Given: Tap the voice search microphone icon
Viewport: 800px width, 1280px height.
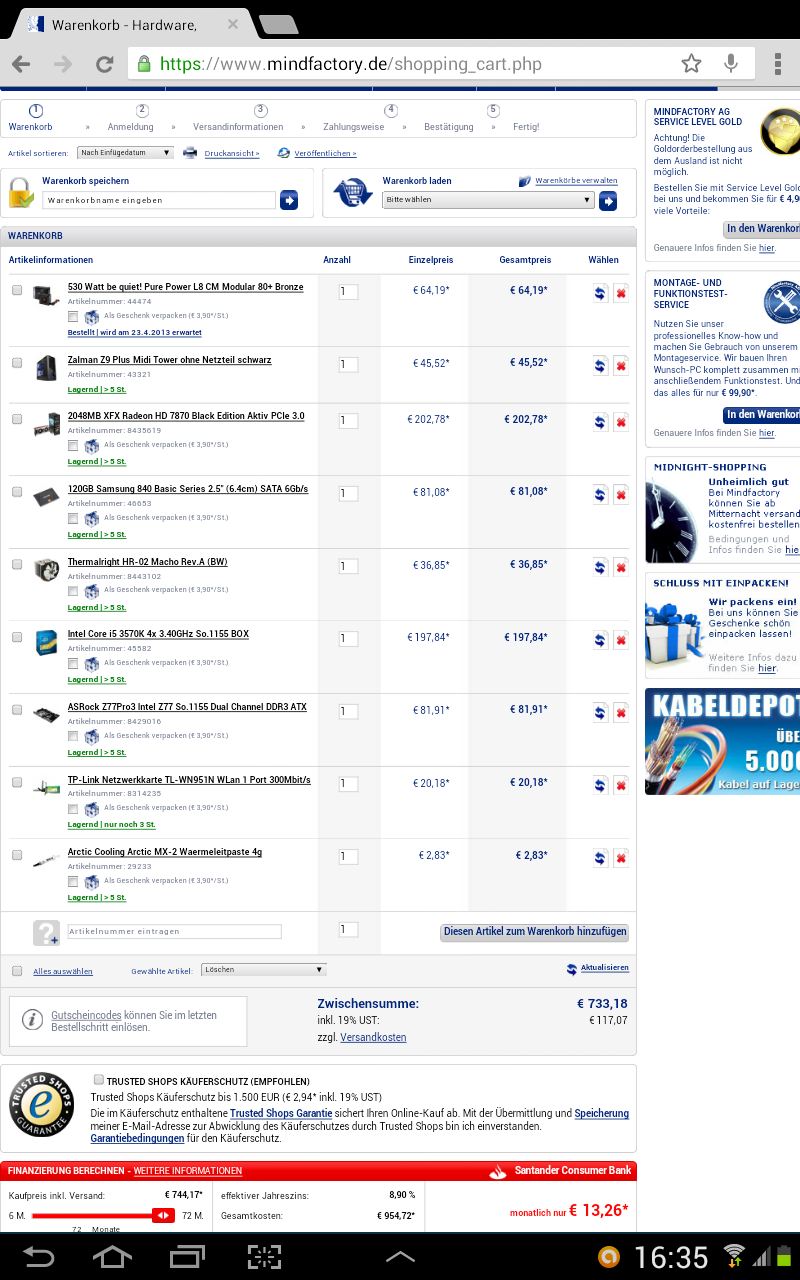Looking at the screenshot, I should pos(731,64).
